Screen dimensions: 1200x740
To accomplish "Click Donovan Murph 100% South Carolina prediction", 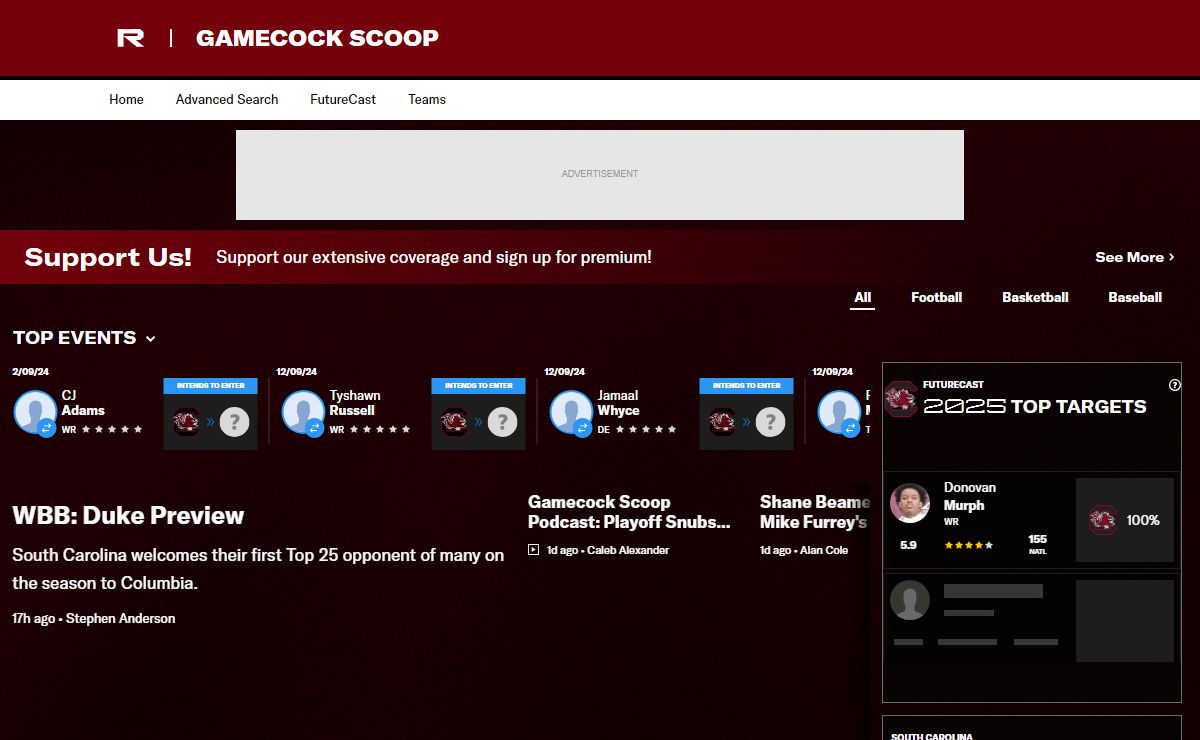I will coord(1125,520).
